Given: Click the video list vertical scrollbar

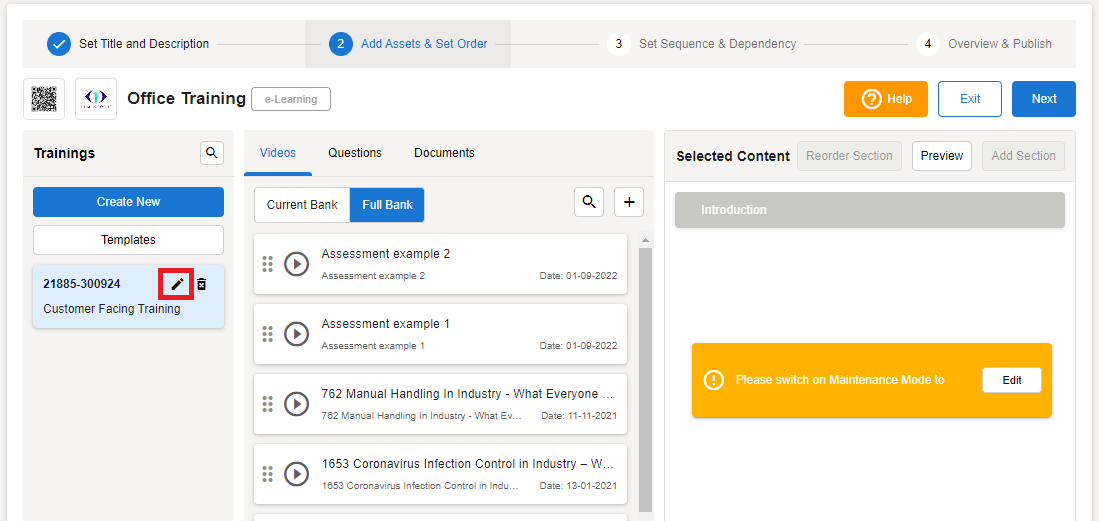Looking at the screenshot, I should coord(645,378).
